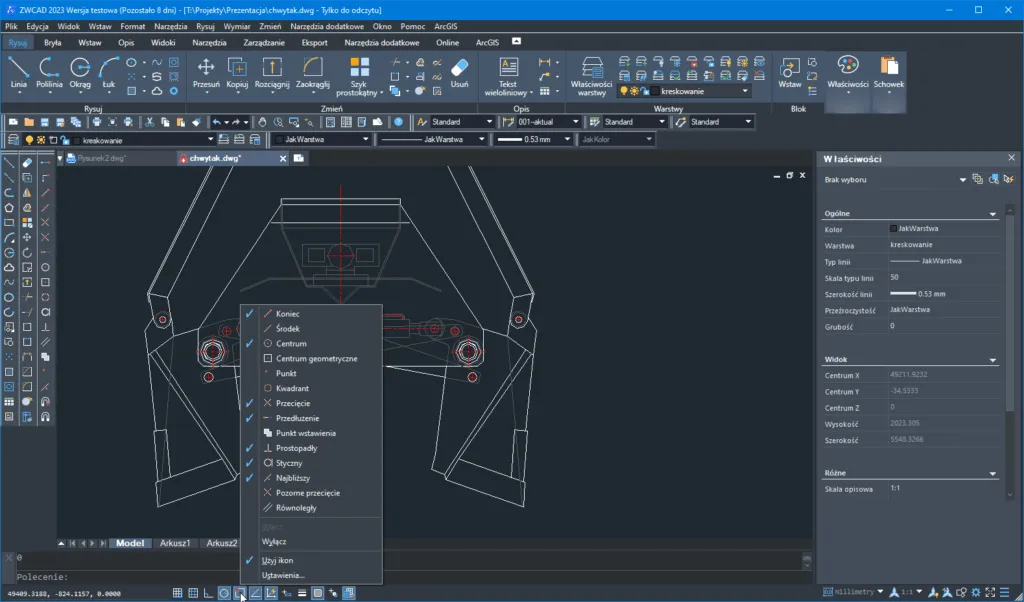This screenshot has width=1024, height=602.
Task: Open the JakKolor plot style dropdown
Action: click(616, 139)
